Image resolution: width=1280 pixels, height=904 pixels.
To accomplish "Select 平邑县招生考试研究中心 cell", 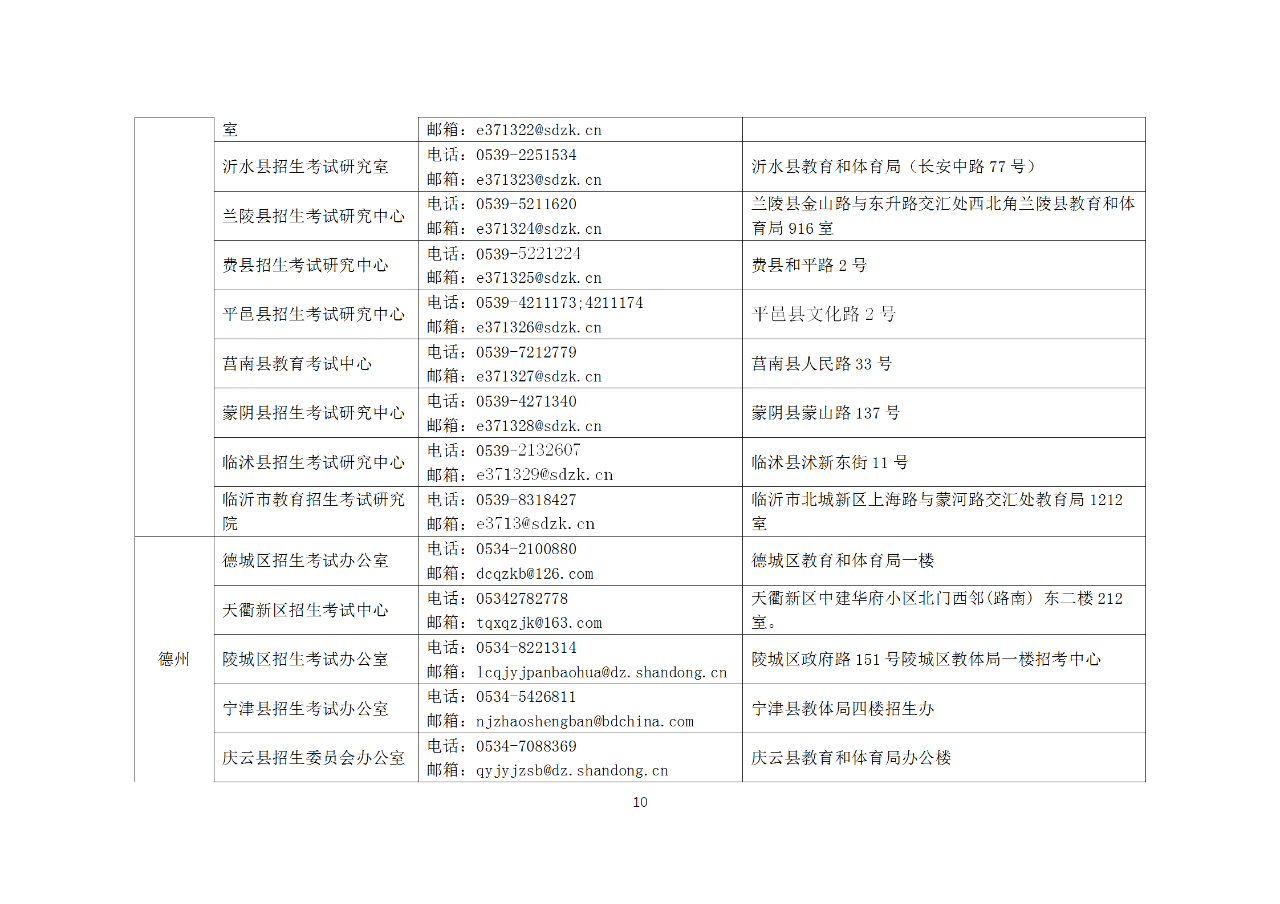I will (316, 314).
